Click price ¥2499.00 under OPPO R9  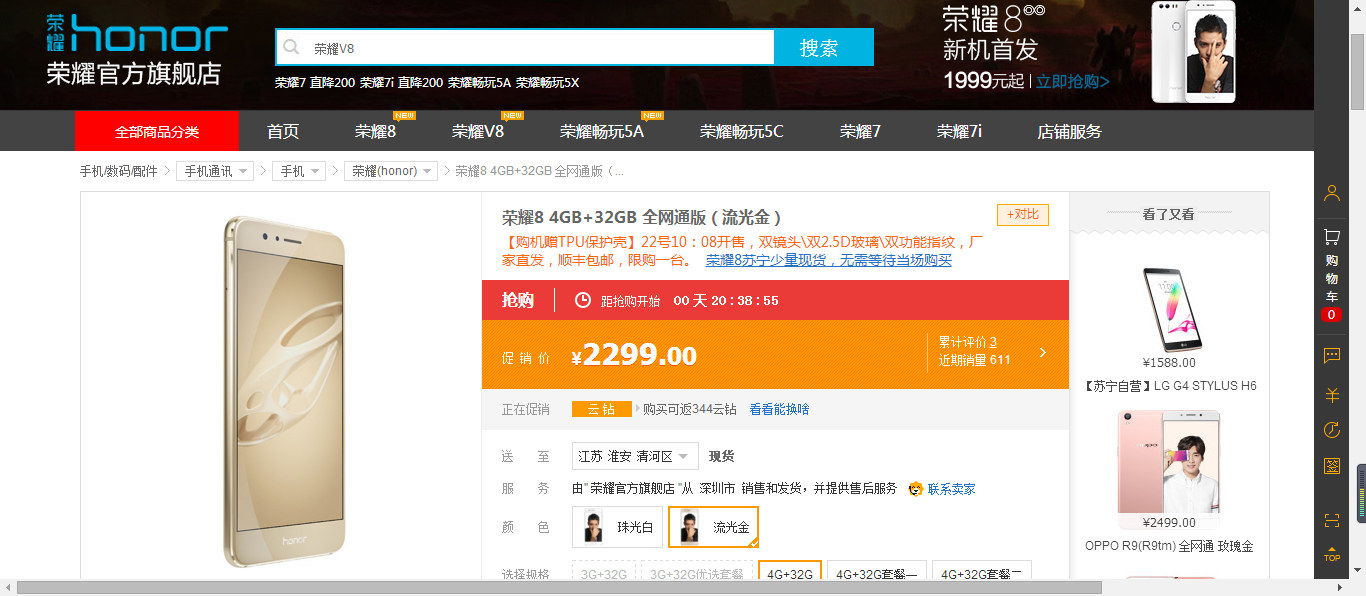(x=1169, y=523)
